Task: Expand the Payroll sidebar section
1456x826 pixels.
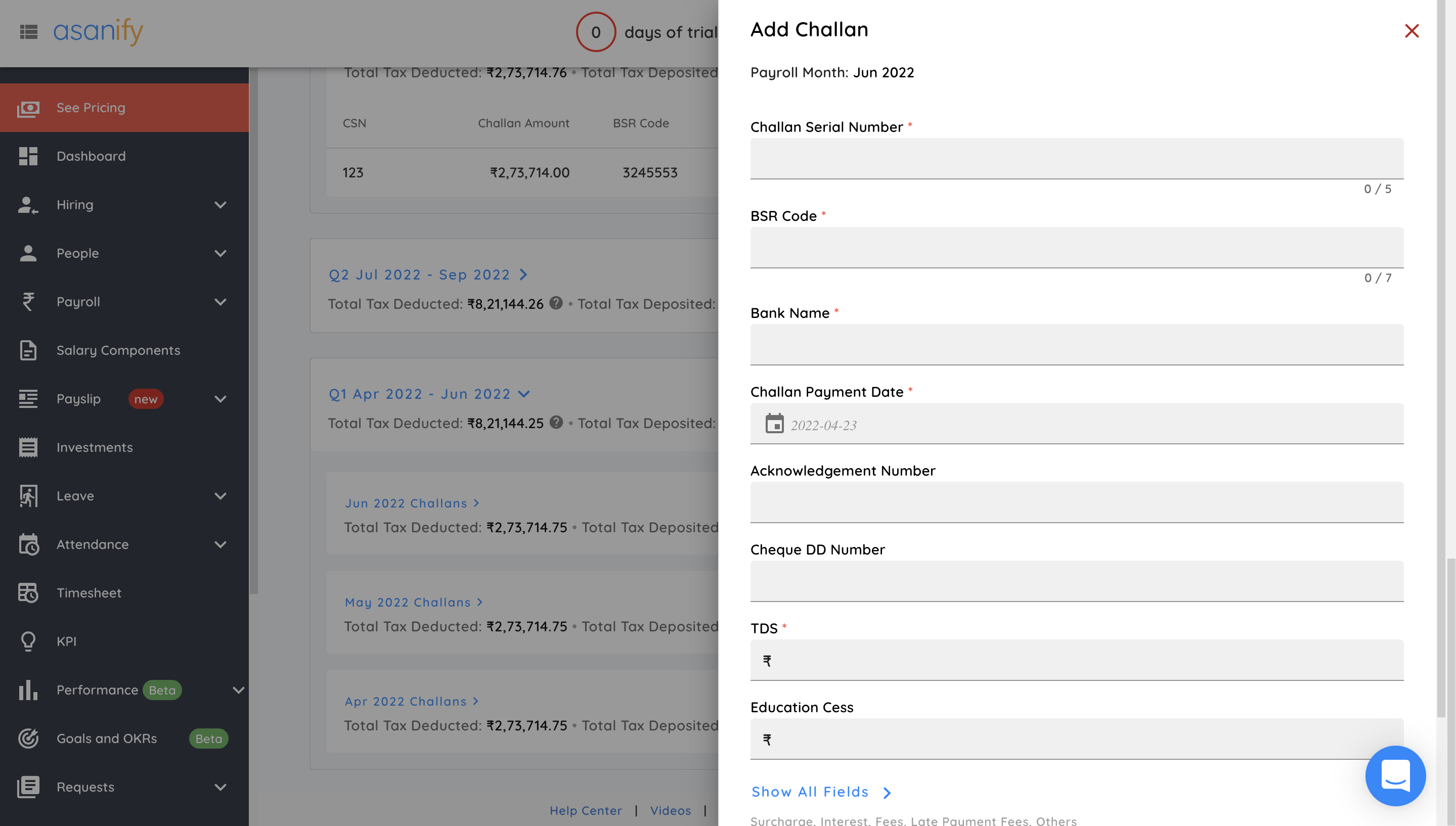Action: [220, 302]
